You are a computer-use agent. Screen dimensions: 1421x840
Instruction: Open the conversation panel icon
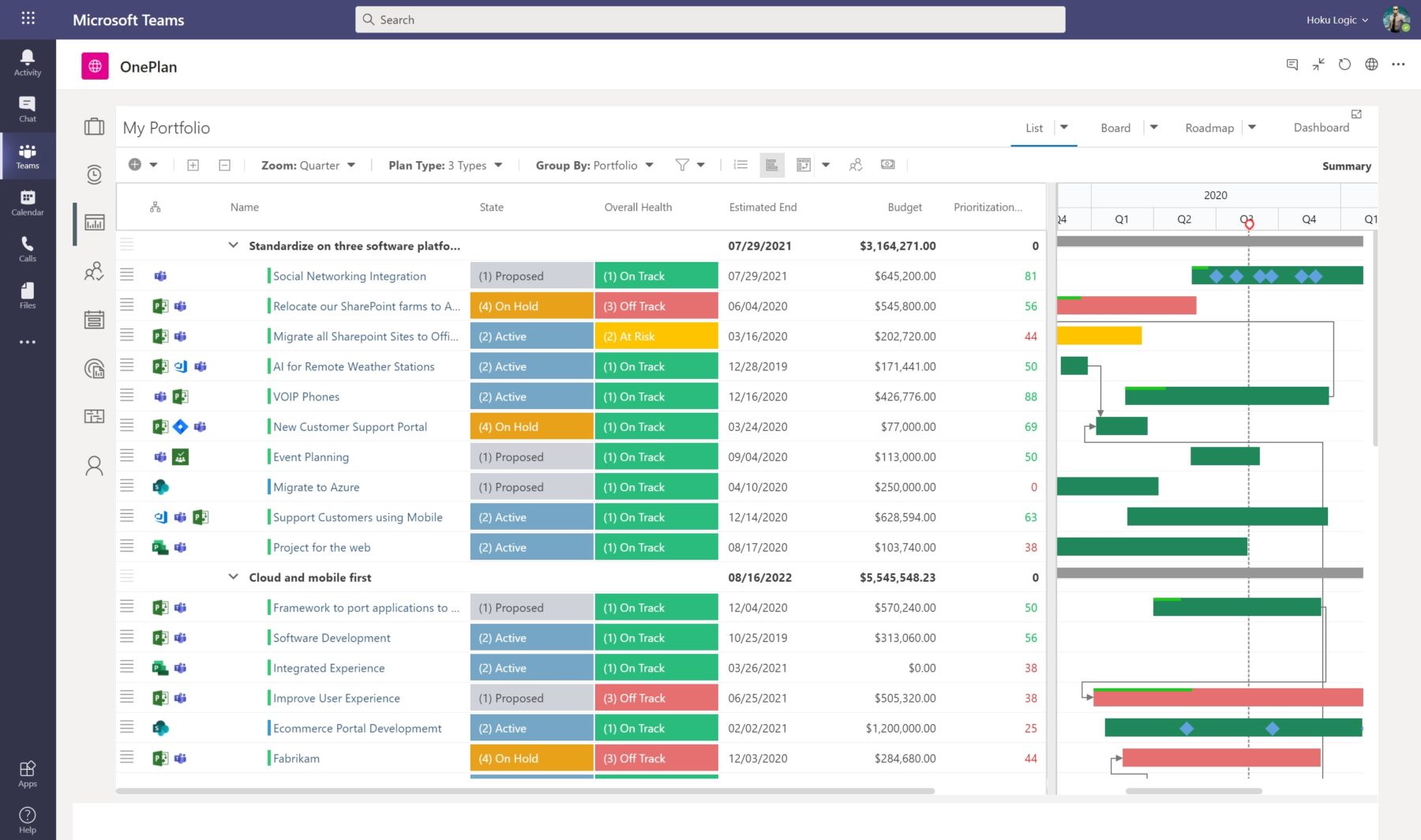click(1292, 65)
